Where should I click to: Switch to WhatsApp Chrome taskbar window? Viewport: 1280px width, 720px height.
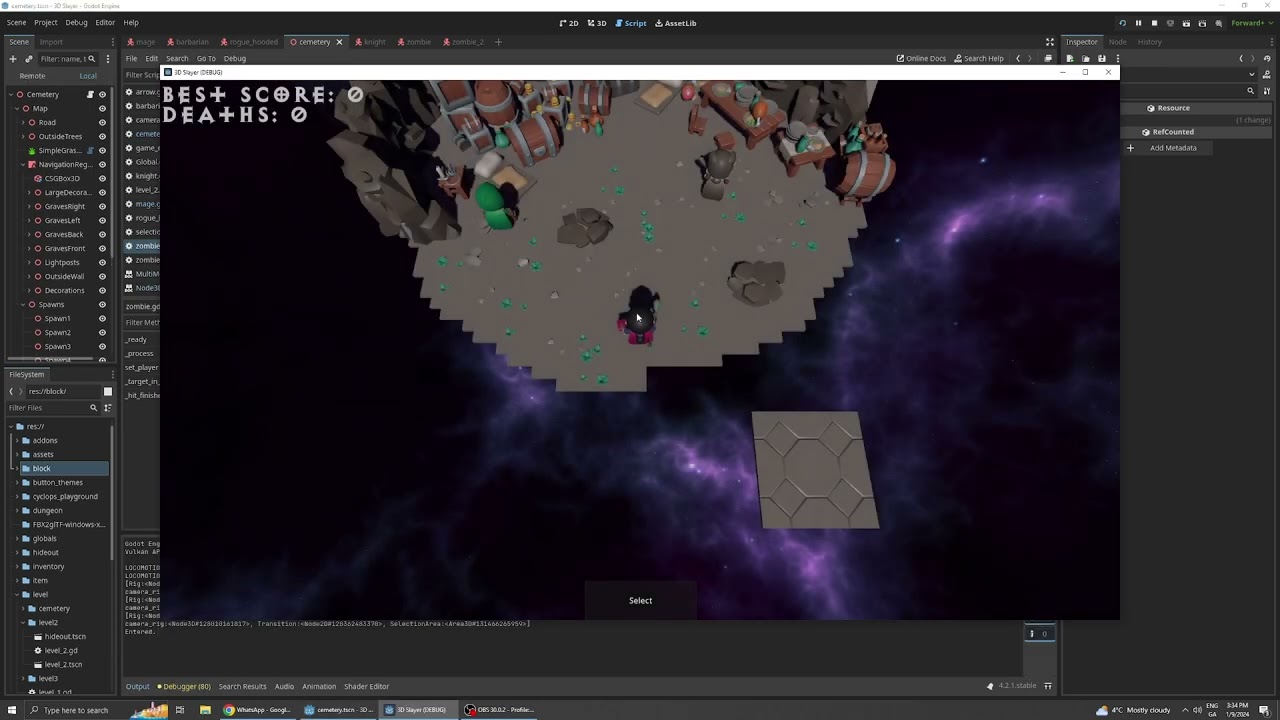point(257,710)
